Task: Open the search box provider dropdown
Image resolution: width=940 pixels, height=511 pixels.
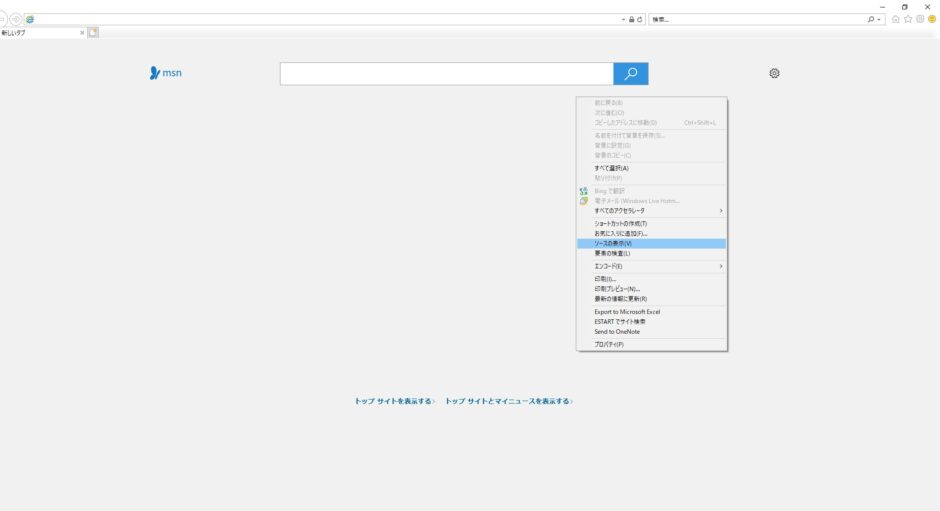Action: click(880, 19)
